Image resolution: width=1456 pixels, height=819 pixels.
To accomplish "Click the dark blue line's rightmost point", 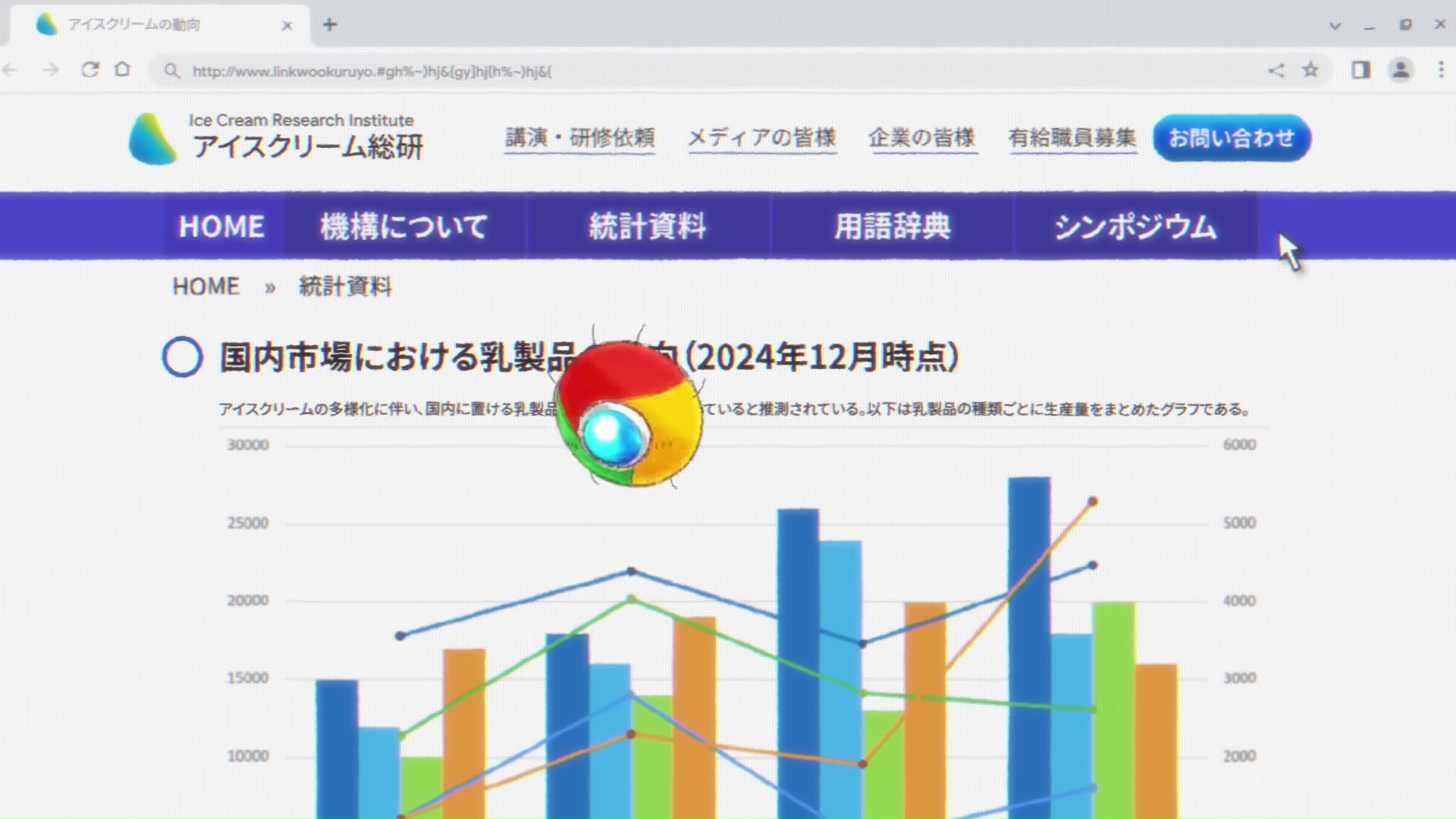I will tap(1093, 565).
